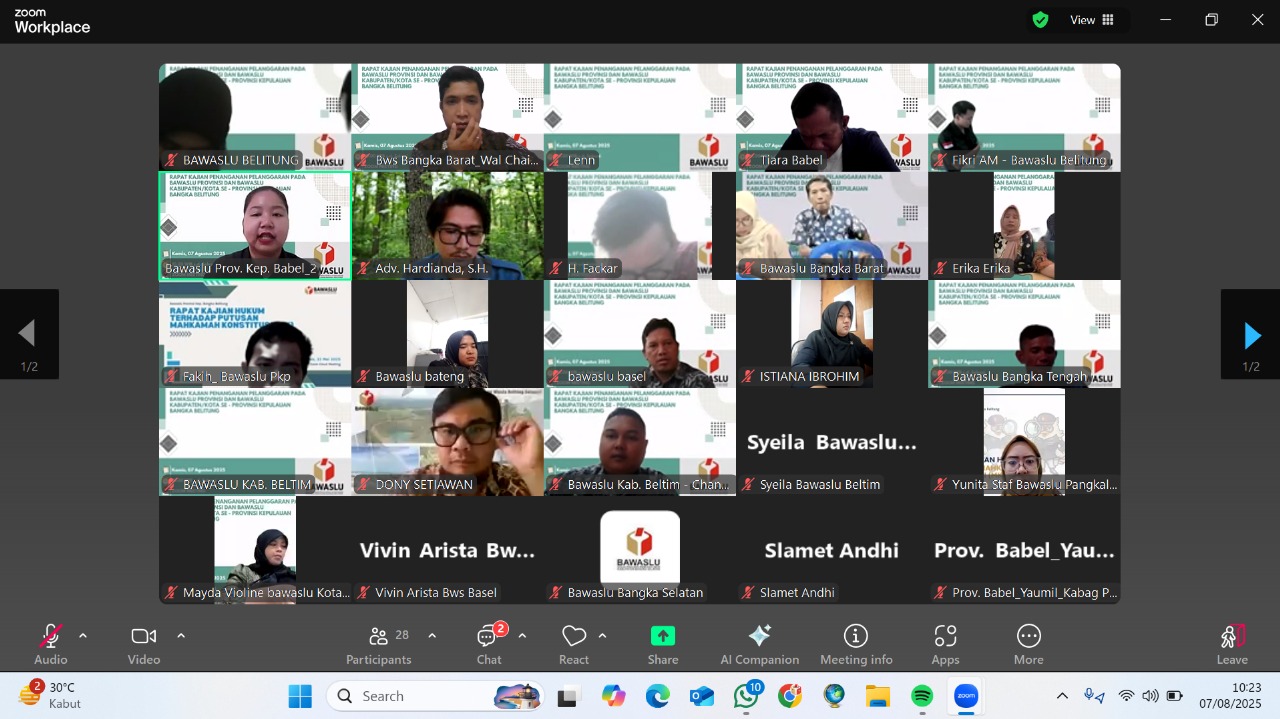This screenshot has height=719, width=1280.
Task: Open Meeting info
Action: point(855,644)
